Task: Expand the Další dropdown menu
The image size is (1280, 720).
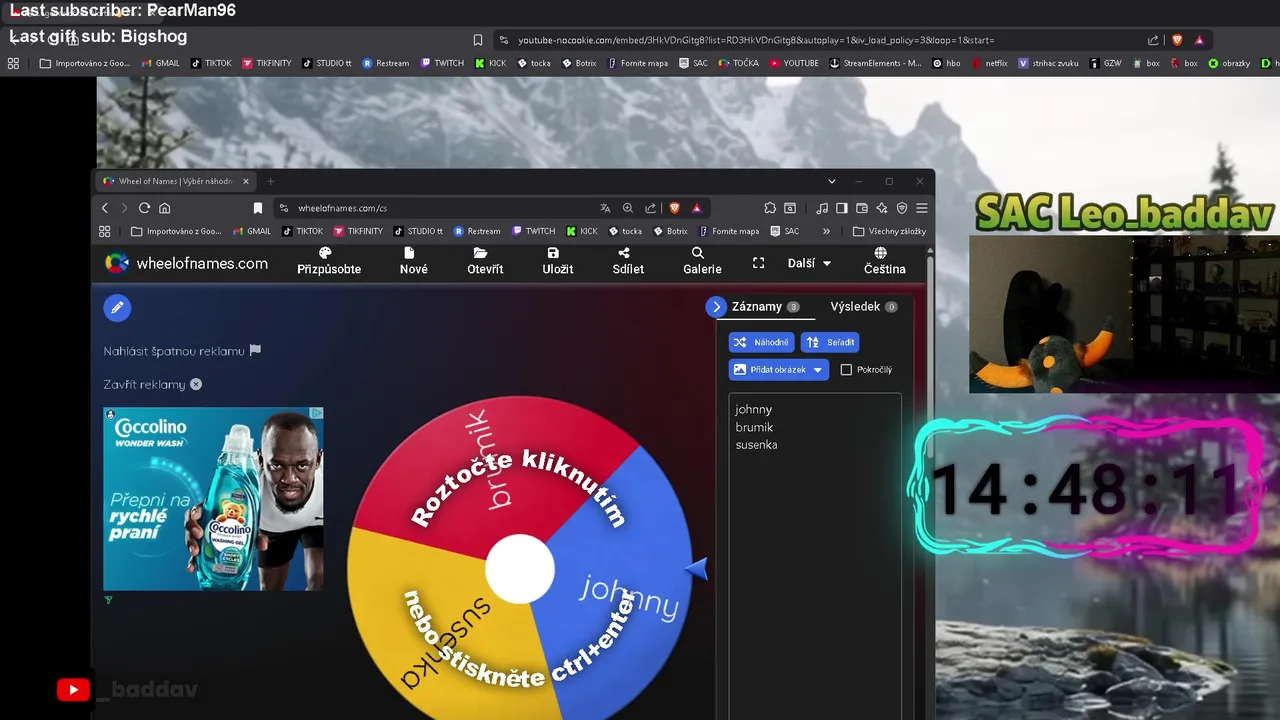Action: [809, 263]
